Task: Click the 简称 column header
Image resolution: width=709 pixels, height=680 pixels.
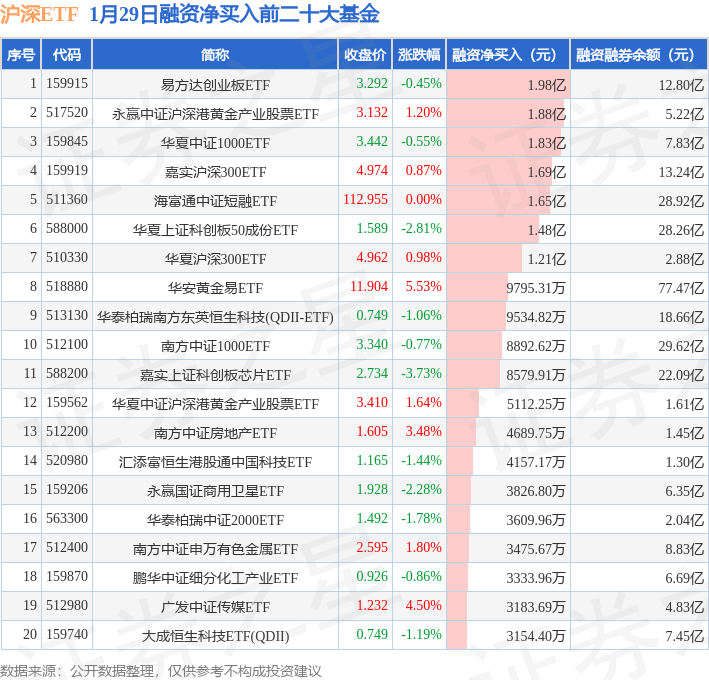Action: point(215,55)
